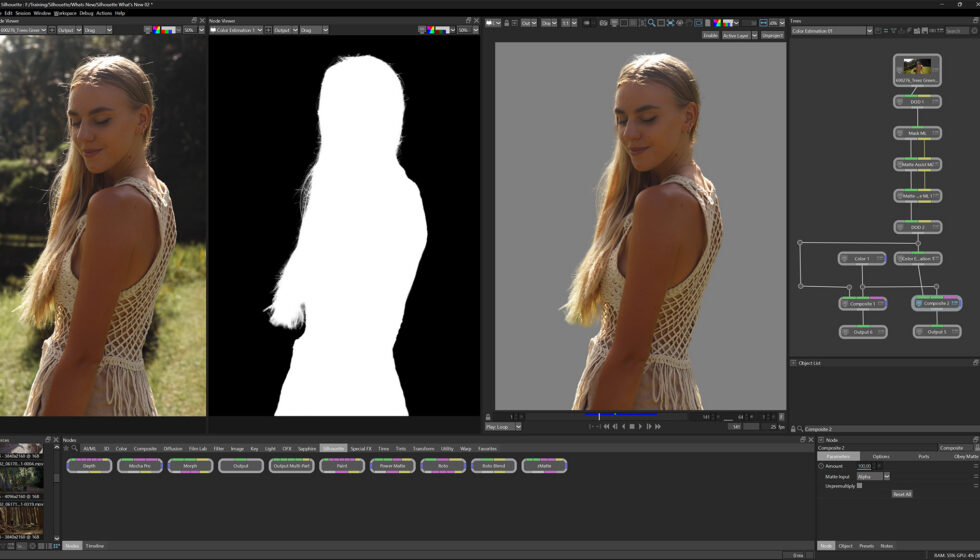Click the play backward button
The height and width of the screenshot is (560, 980).
tap(624, 426)
